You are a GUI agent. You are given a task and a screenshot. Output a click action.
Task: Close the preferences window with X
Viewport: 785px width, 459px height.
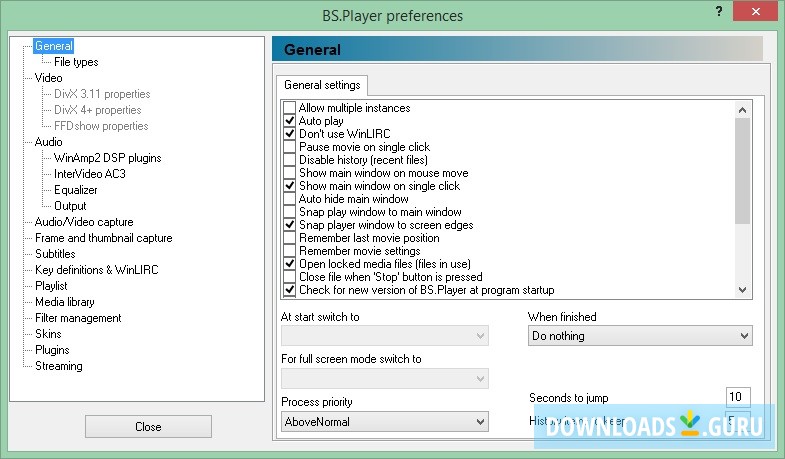pos(755,11)
